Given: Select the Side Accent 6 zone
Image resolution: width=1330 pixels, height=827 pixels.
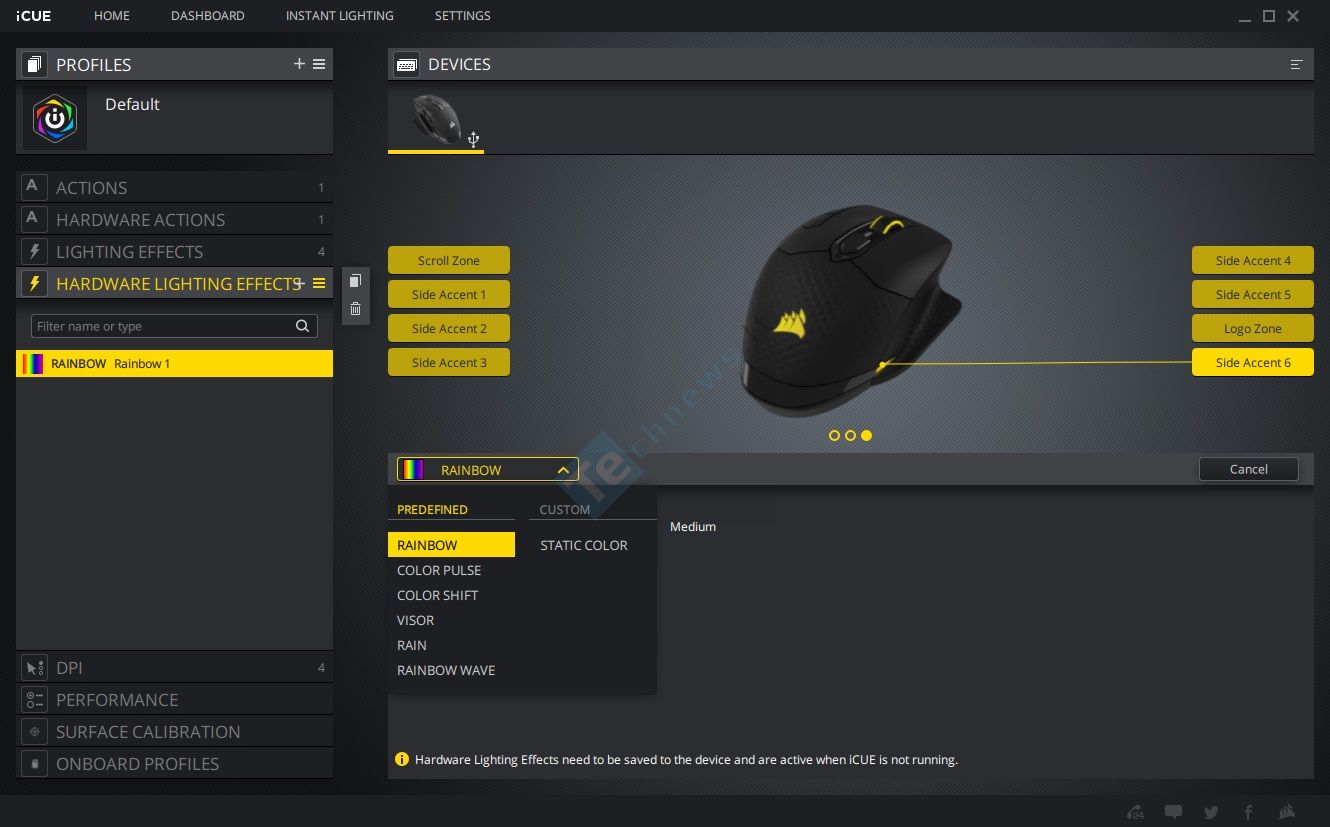Looking at the screenshot, I should pyautogui.click(x=1253, y=362).
